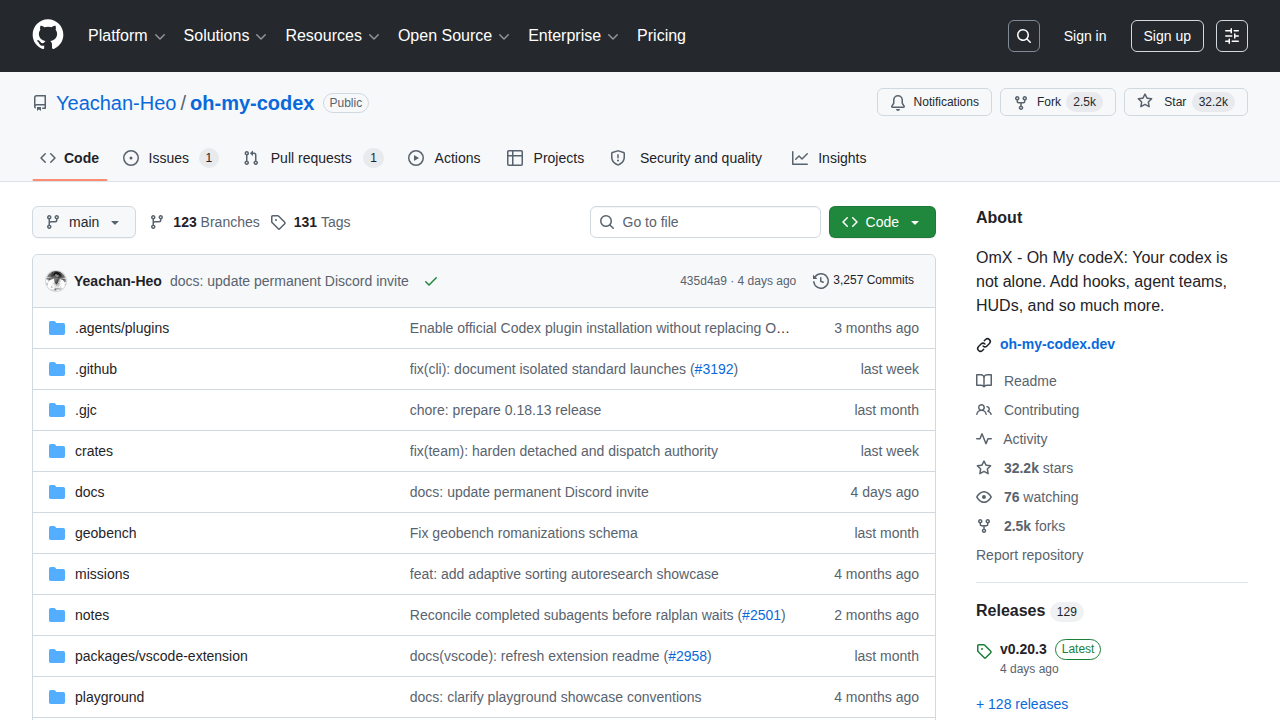Screen dimensions: 1280x720
Task: Select the Code tab
Action: pos(70,158)
